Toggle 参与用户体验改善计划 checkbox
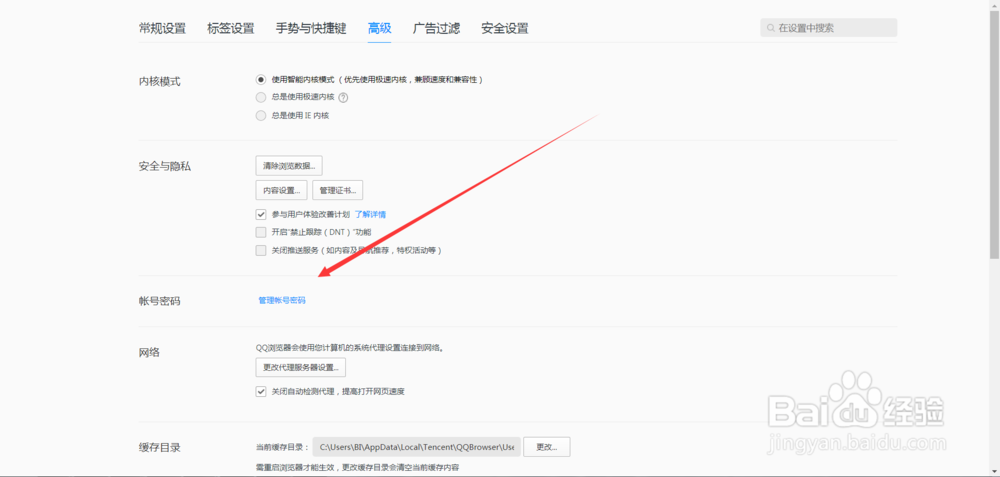Screen dimensions: 1000x477 click(260, 214)
